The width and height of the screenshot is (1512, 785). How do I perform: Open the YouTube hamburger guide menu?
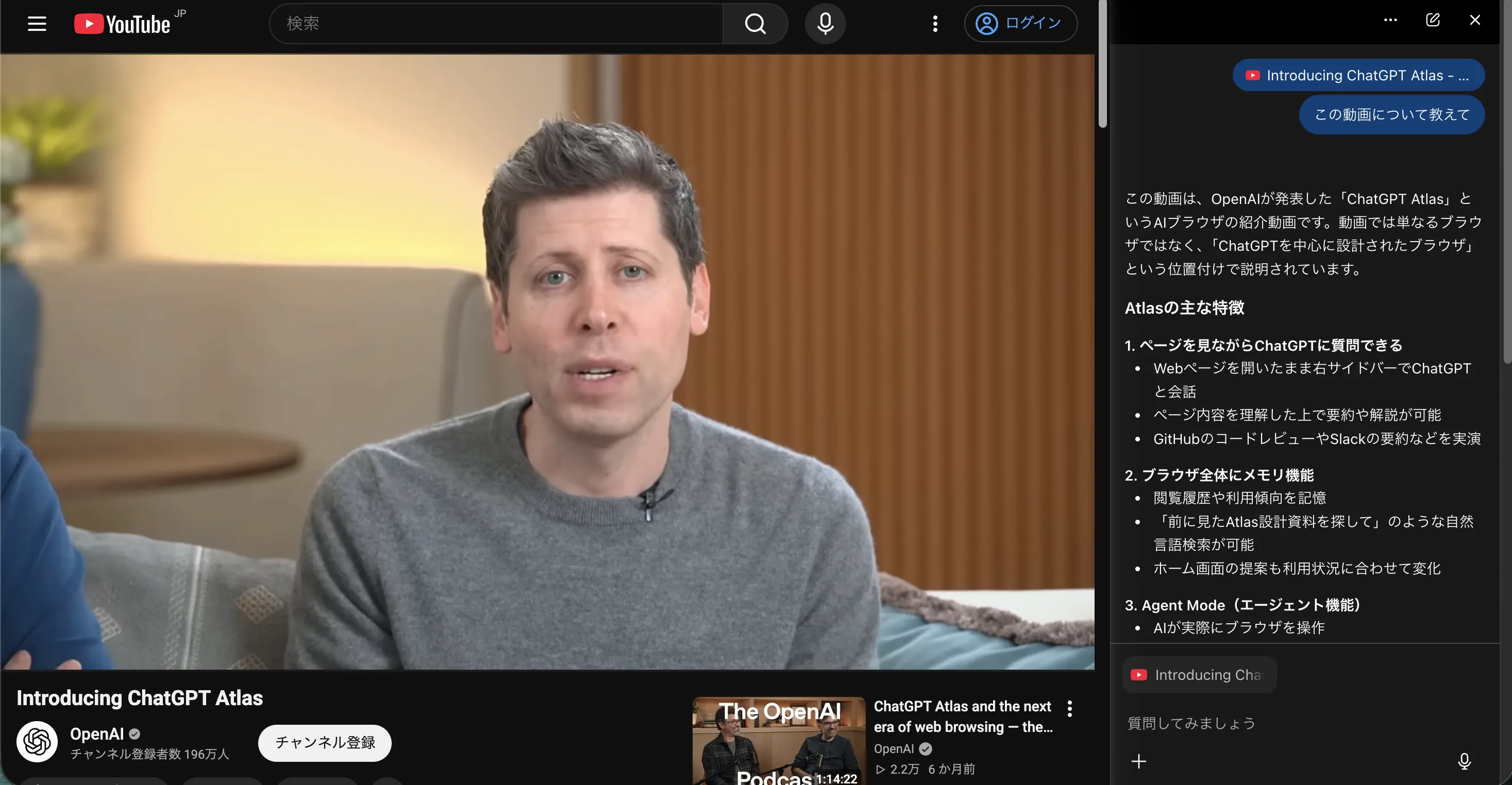pos(37,24)
